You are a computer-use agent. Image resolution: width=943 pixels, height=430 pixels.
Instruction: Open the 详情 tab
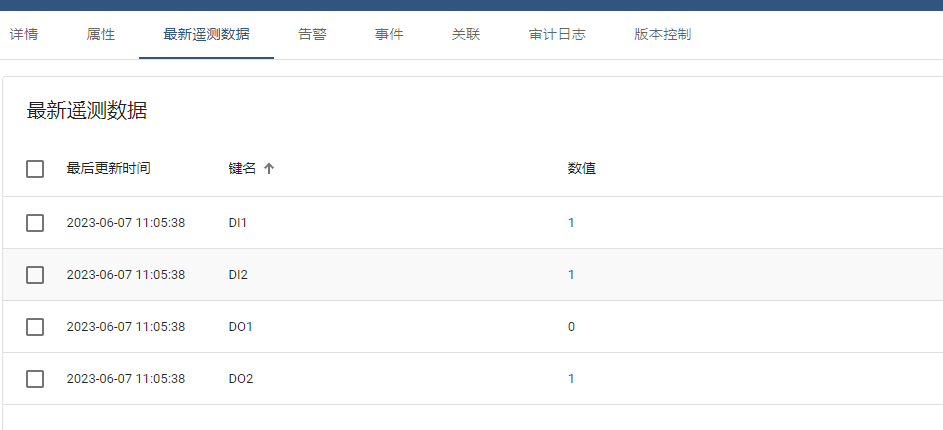click(23, 35)
